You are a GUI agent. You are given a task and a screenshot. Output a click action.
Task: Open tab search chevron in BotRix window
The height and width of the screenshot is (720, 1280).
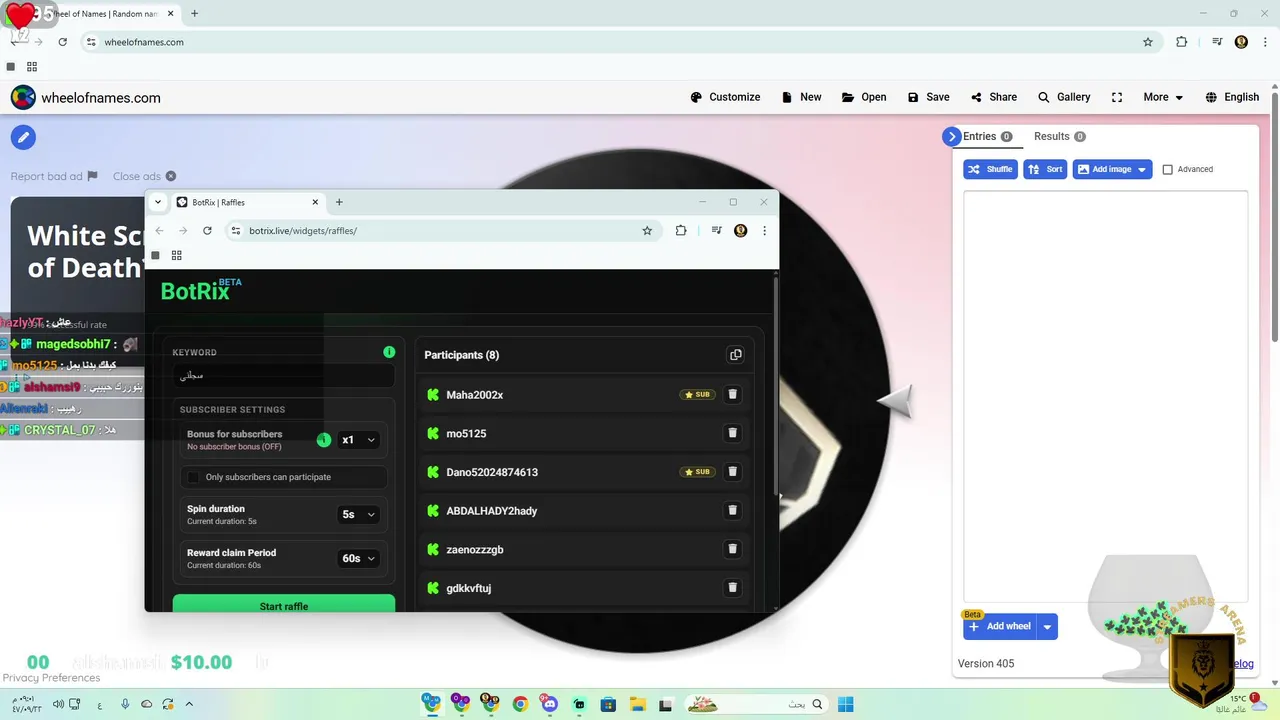tap(158, 202)
